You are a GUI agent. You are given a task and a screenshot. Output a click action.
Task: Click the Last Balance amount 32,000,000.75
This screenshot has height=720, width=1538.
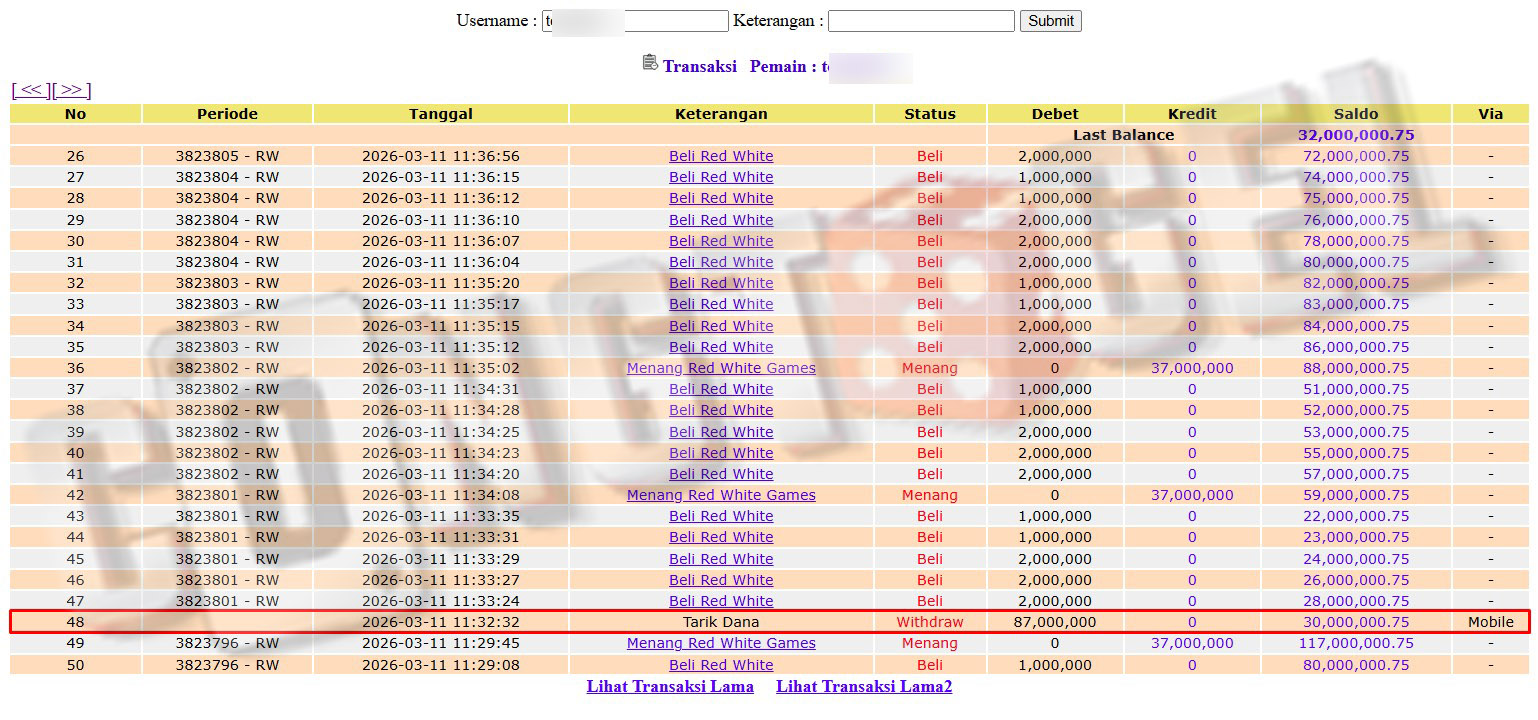tap(1355, 135)
